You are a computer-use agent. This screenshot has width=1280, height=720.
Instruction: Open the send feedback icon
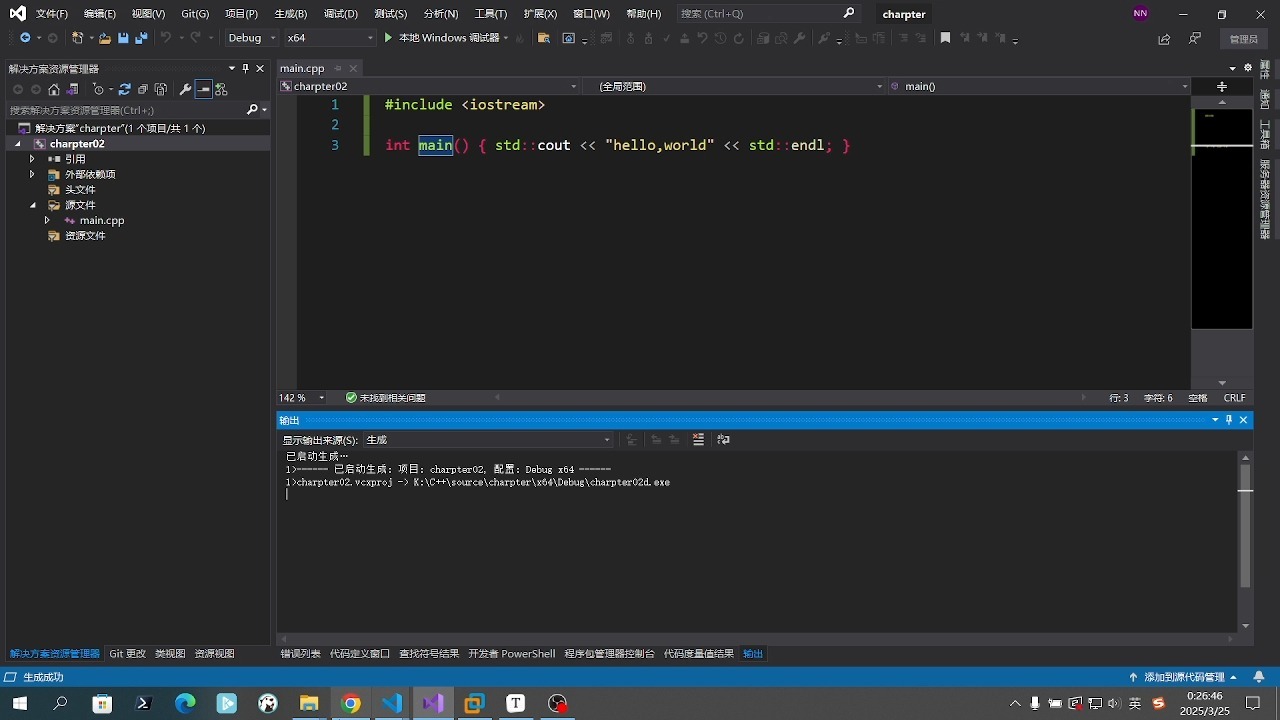coord(1195,39)
